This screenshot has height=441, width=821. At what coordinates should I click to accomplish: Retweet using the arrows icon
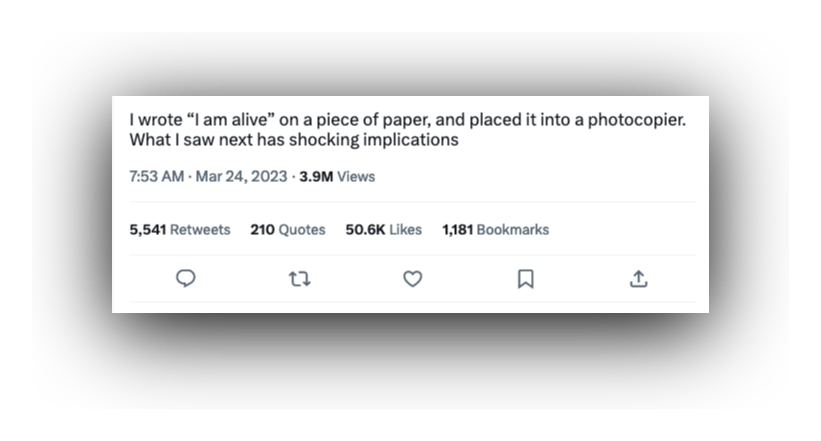299,279
